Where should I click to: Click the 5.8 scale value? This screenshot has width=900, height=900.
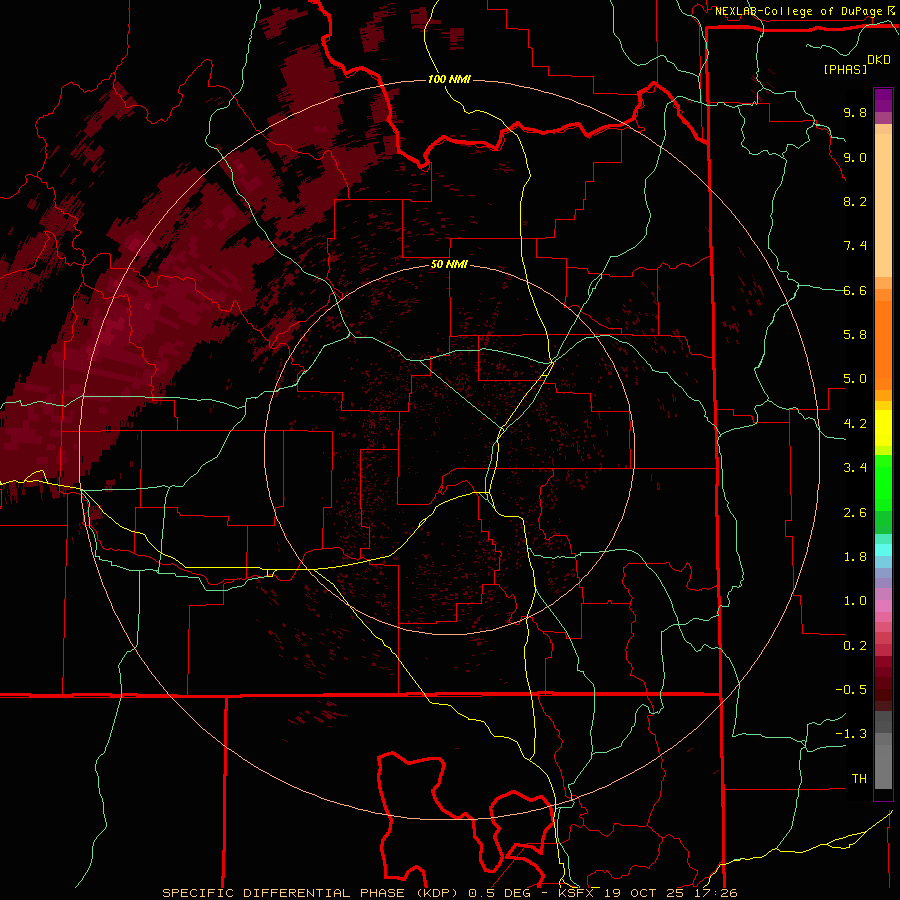855,335
